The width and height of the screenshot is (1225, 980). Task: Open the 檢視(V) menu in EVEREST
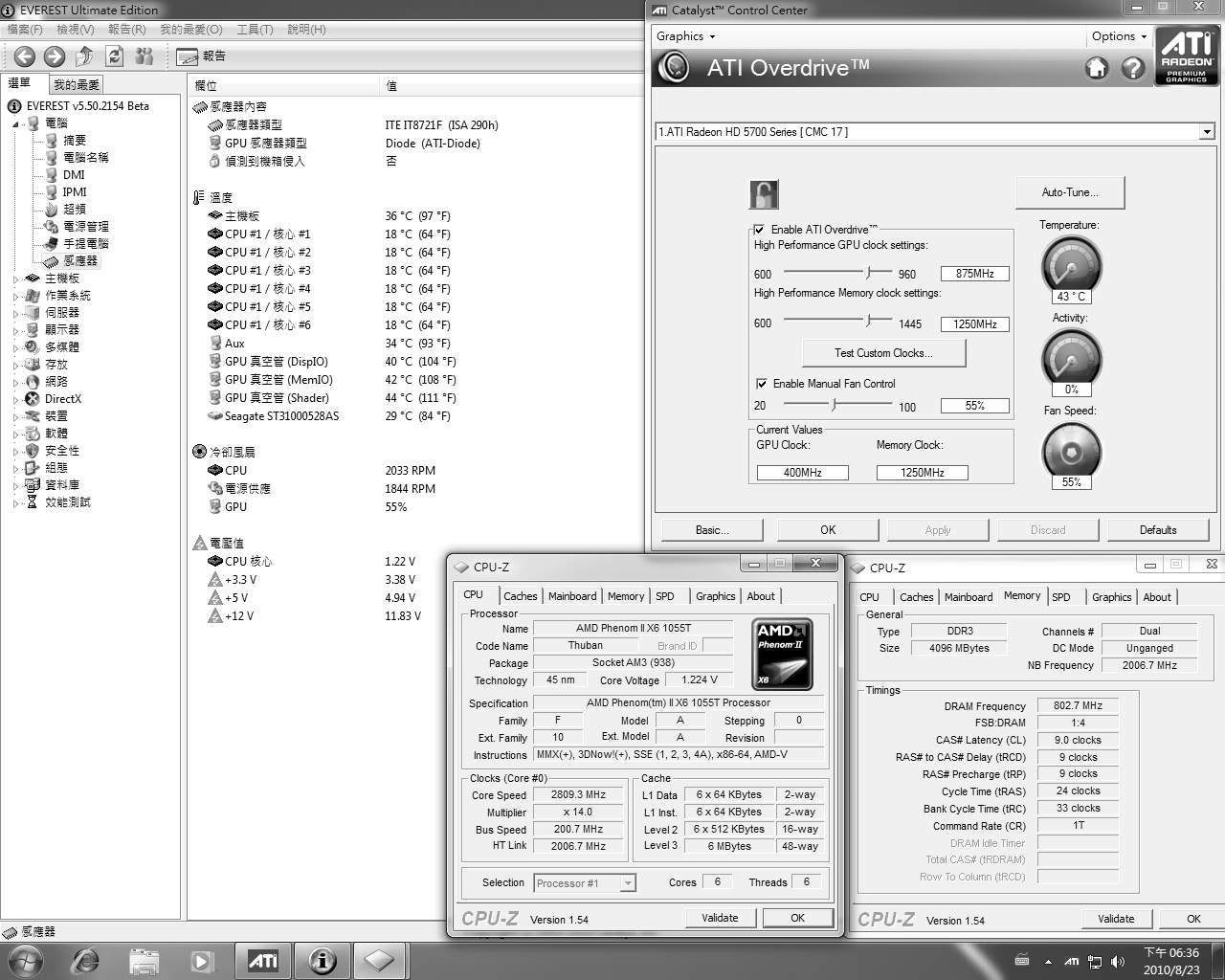click(x=75, y=30)
